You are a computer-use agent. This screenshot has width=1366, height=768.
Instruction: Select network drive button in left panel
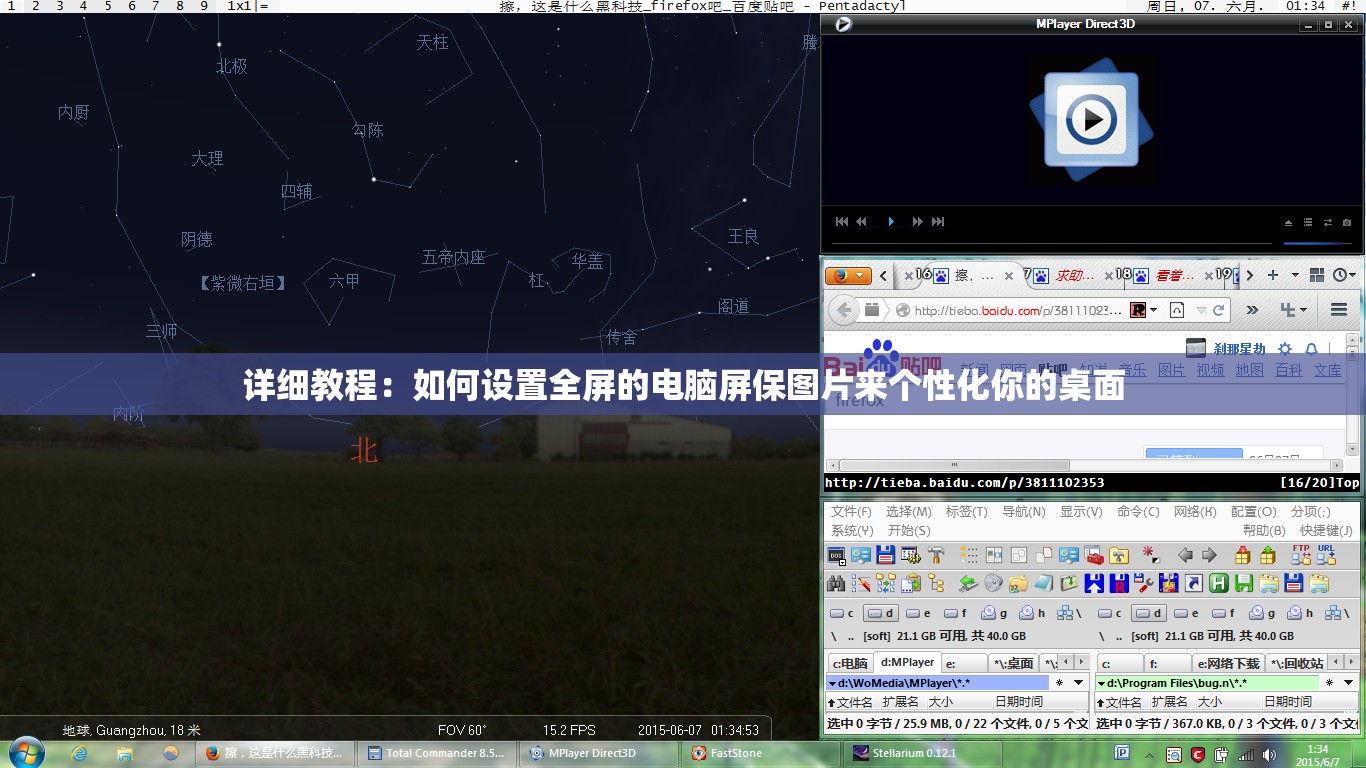(x=1071, y=613)
